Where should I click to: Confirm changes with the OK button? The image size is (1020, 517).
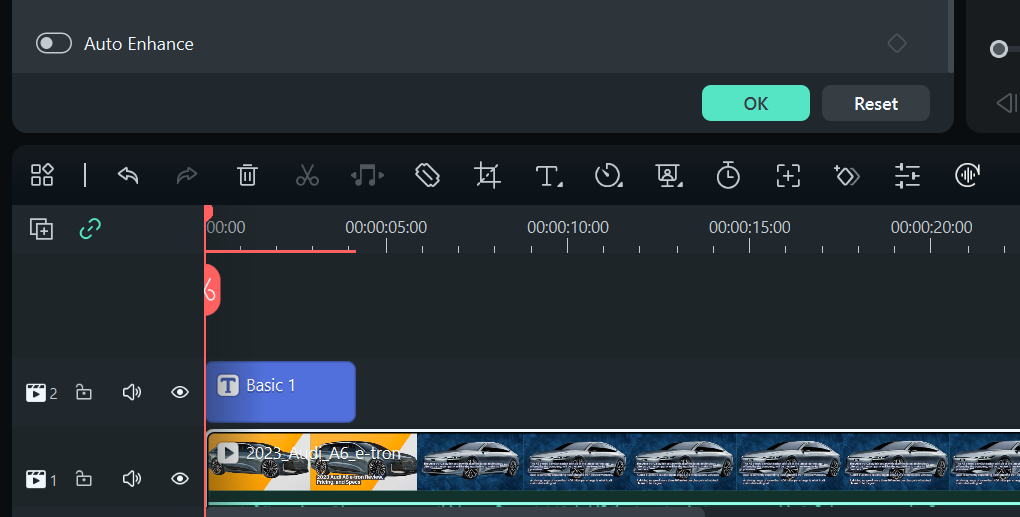coord(755,103)
